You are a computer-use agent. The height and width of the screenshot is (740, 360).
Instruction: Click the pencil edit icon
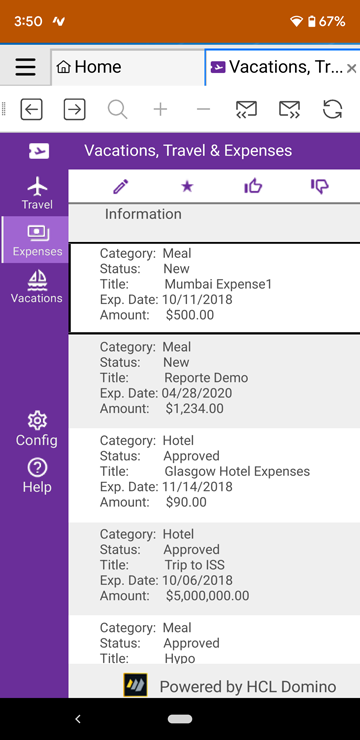(121, 187)
